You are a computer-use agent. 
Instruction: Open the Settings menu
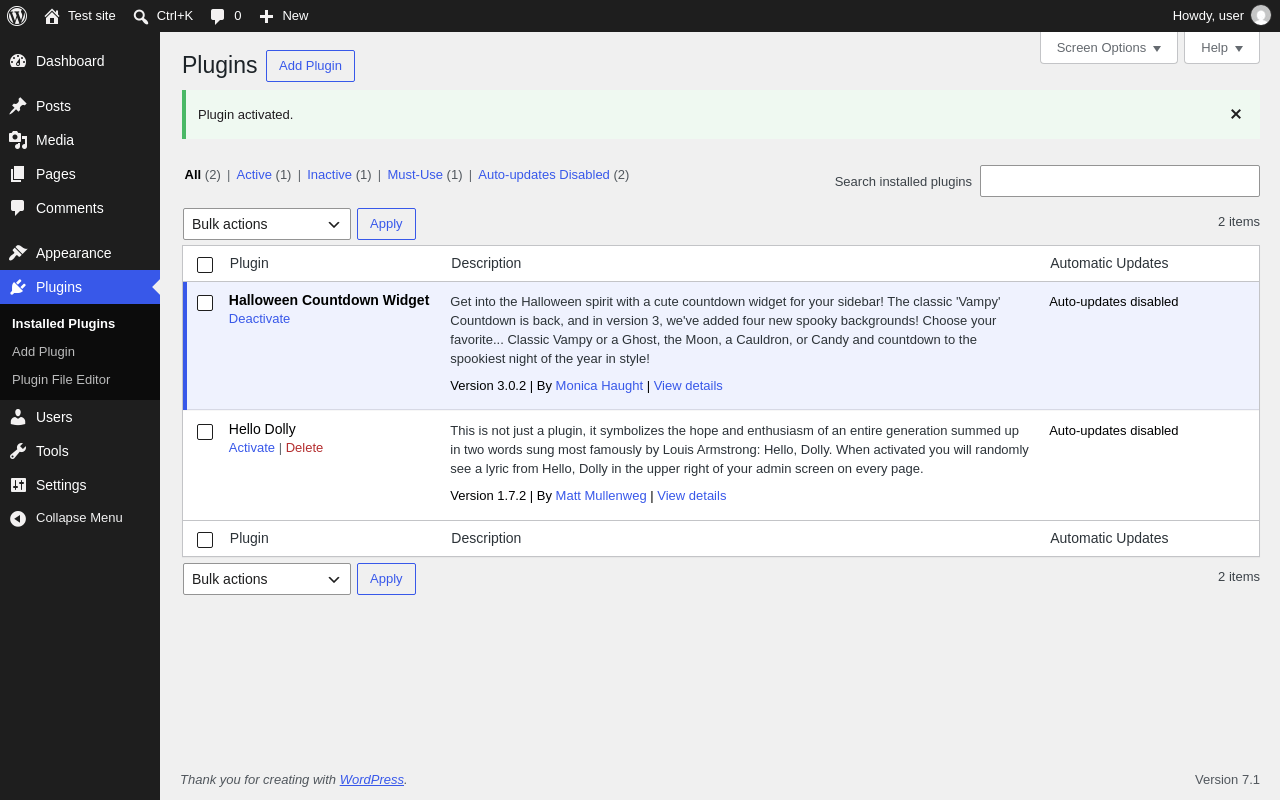(x=80, y=485)
